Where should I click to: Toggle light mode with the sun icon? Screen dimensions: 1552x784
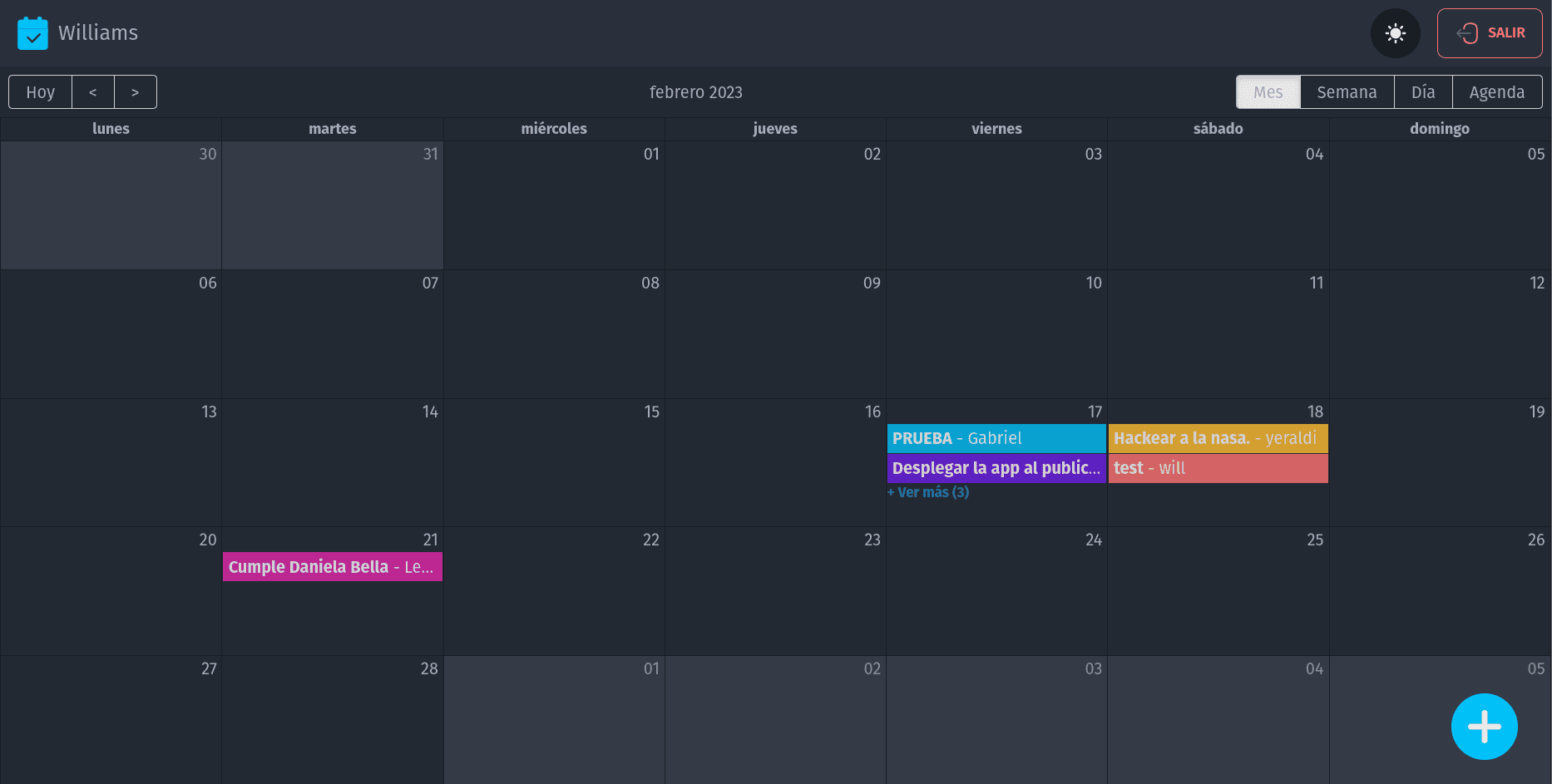click(1396, 33)
